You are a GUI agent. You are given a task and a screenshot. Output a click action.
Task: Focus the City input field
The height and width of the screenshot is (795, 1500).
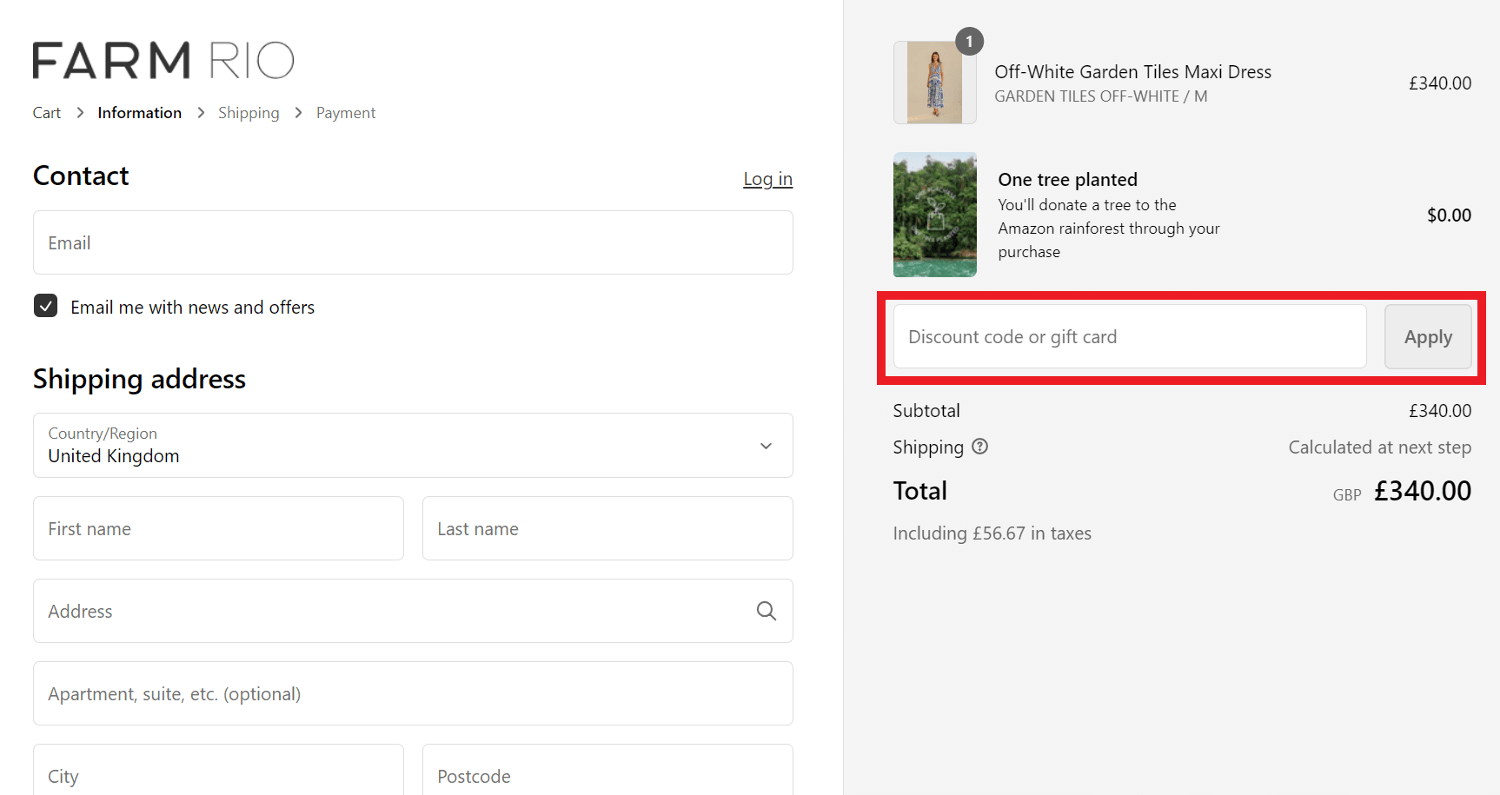click(x=218, y=770)
